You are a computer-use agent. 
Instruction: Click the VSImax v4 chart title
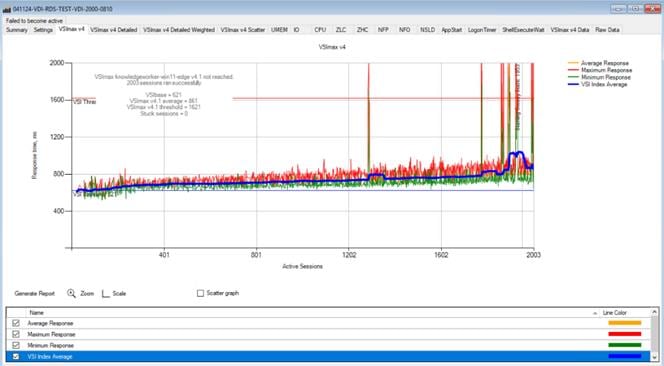332,47
